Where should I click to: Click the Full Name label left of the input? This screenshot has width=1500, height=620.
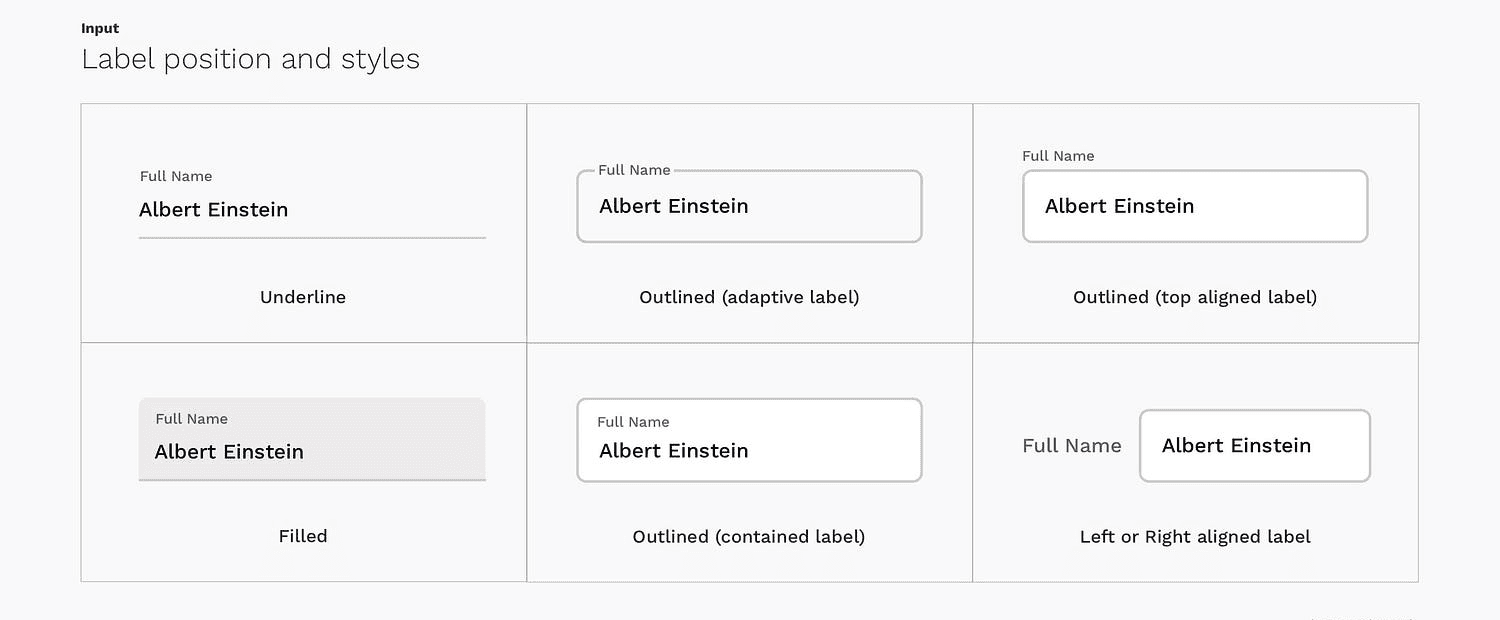pos(1072,446)
